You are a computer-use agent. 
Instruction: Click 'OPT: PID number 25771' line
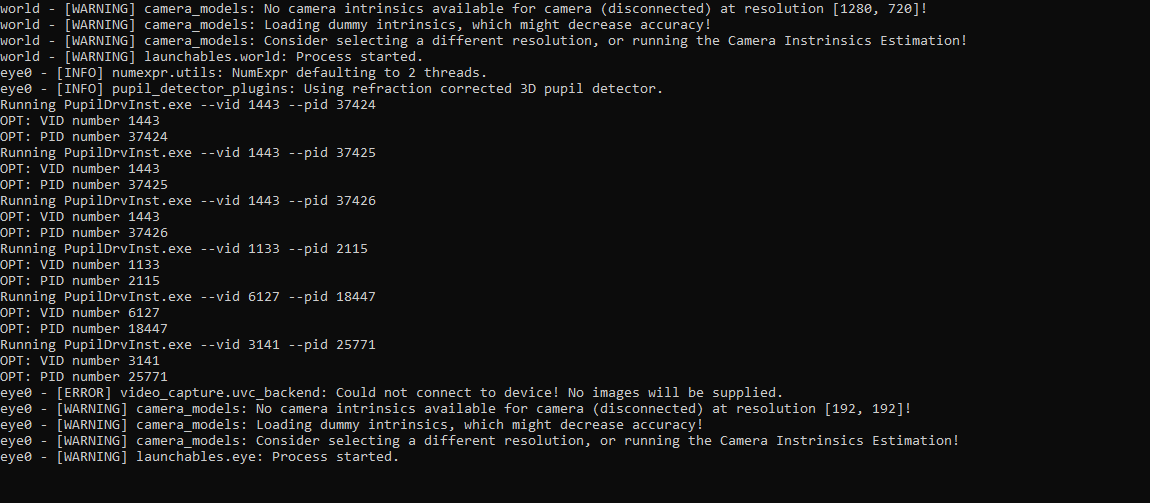[84, 377]
